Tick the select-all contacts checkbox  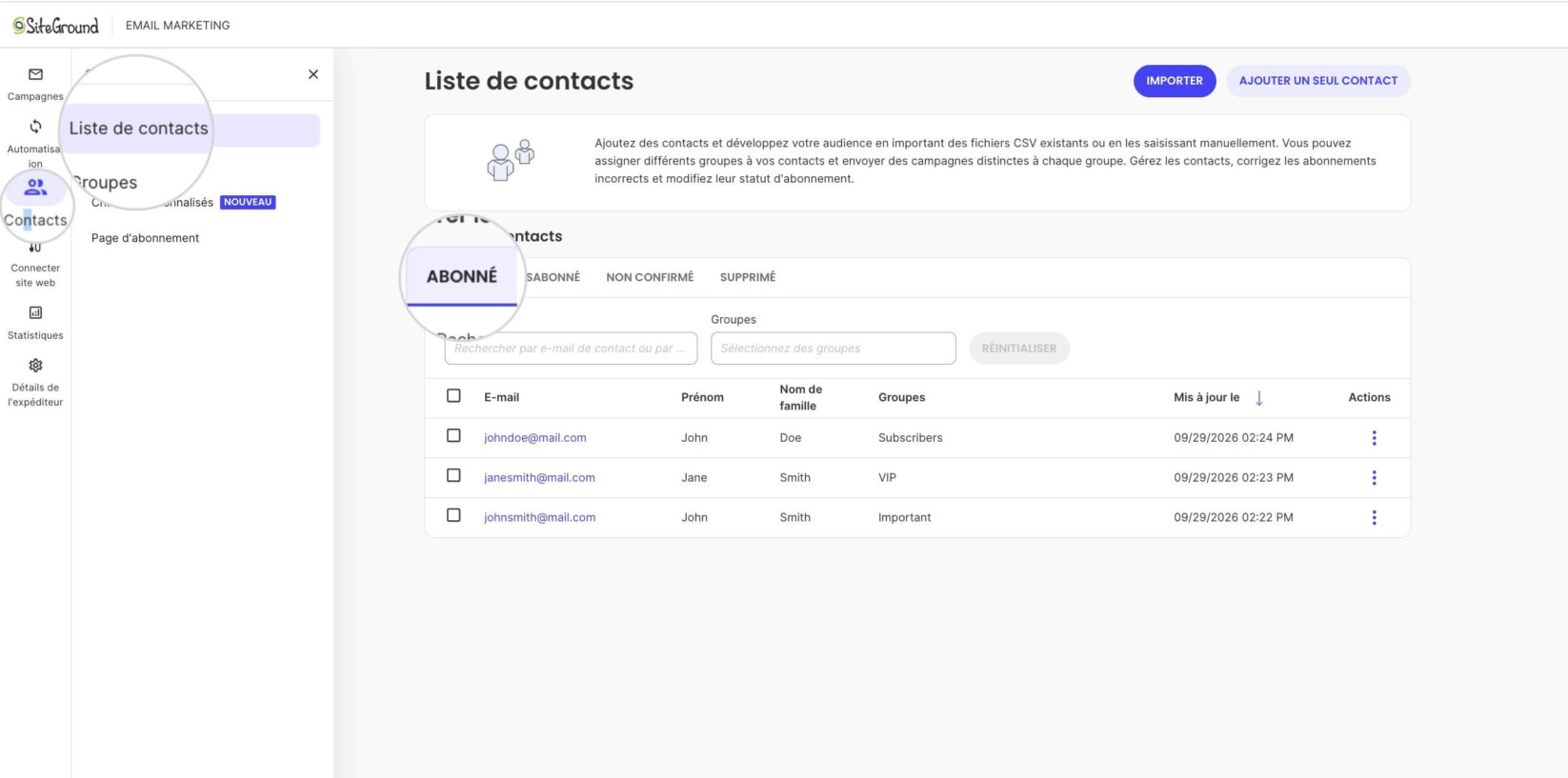[453, 396]
